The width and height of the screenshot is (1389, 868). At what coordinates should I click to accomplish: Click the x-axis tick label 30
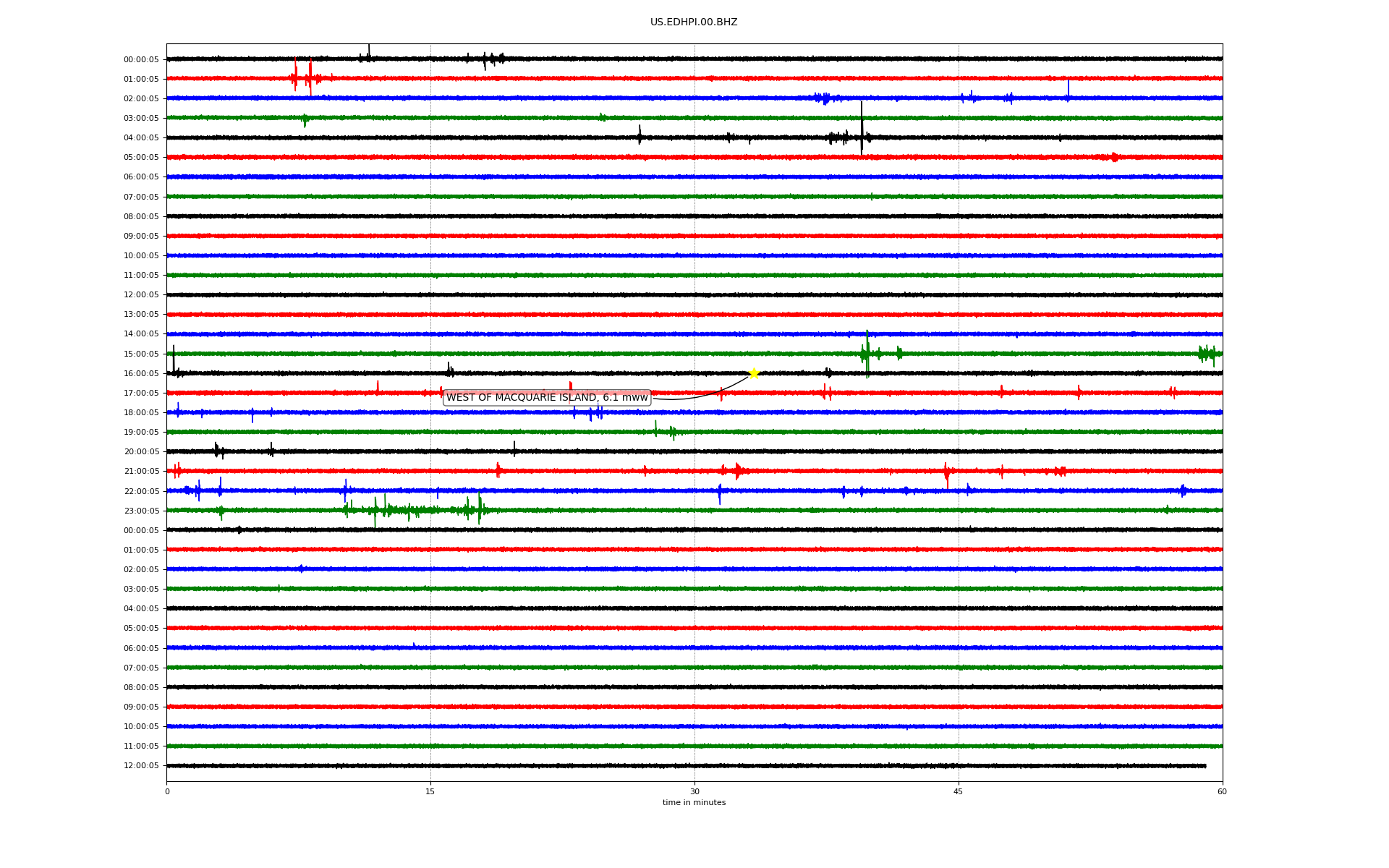694,792
